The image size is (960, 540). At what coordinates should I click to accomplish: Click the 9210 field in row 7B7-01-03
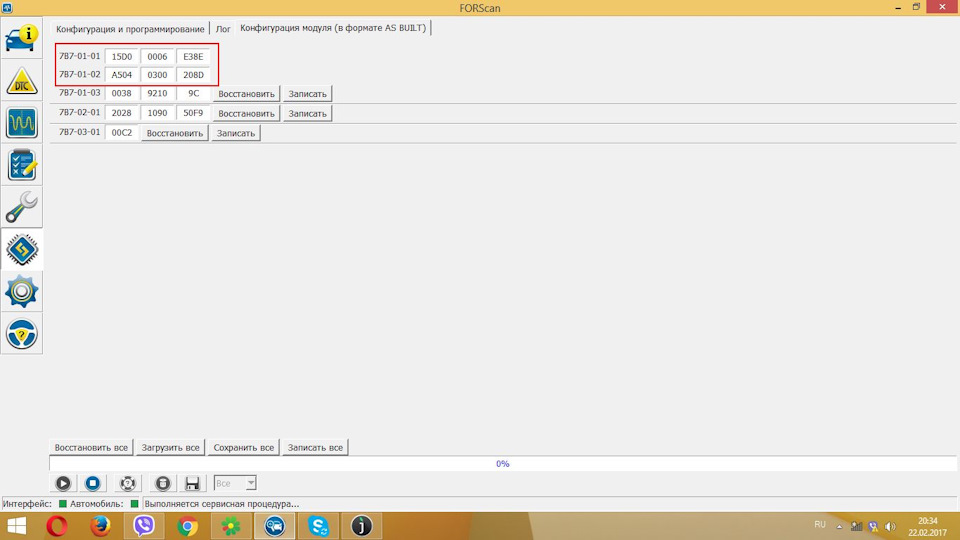pyautogui.click(x=157, y=94)
